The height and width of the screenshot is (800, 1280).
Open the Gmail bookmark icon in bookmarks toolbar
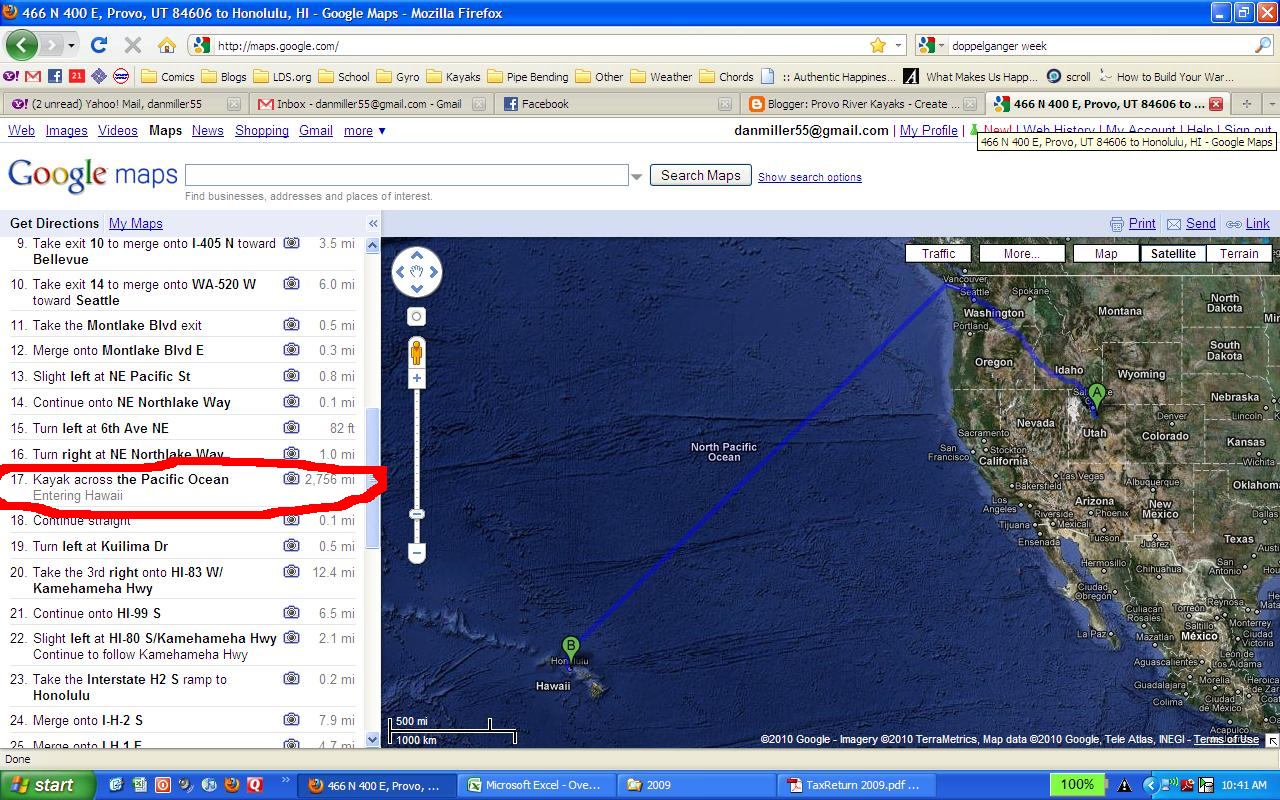point(33,76)
